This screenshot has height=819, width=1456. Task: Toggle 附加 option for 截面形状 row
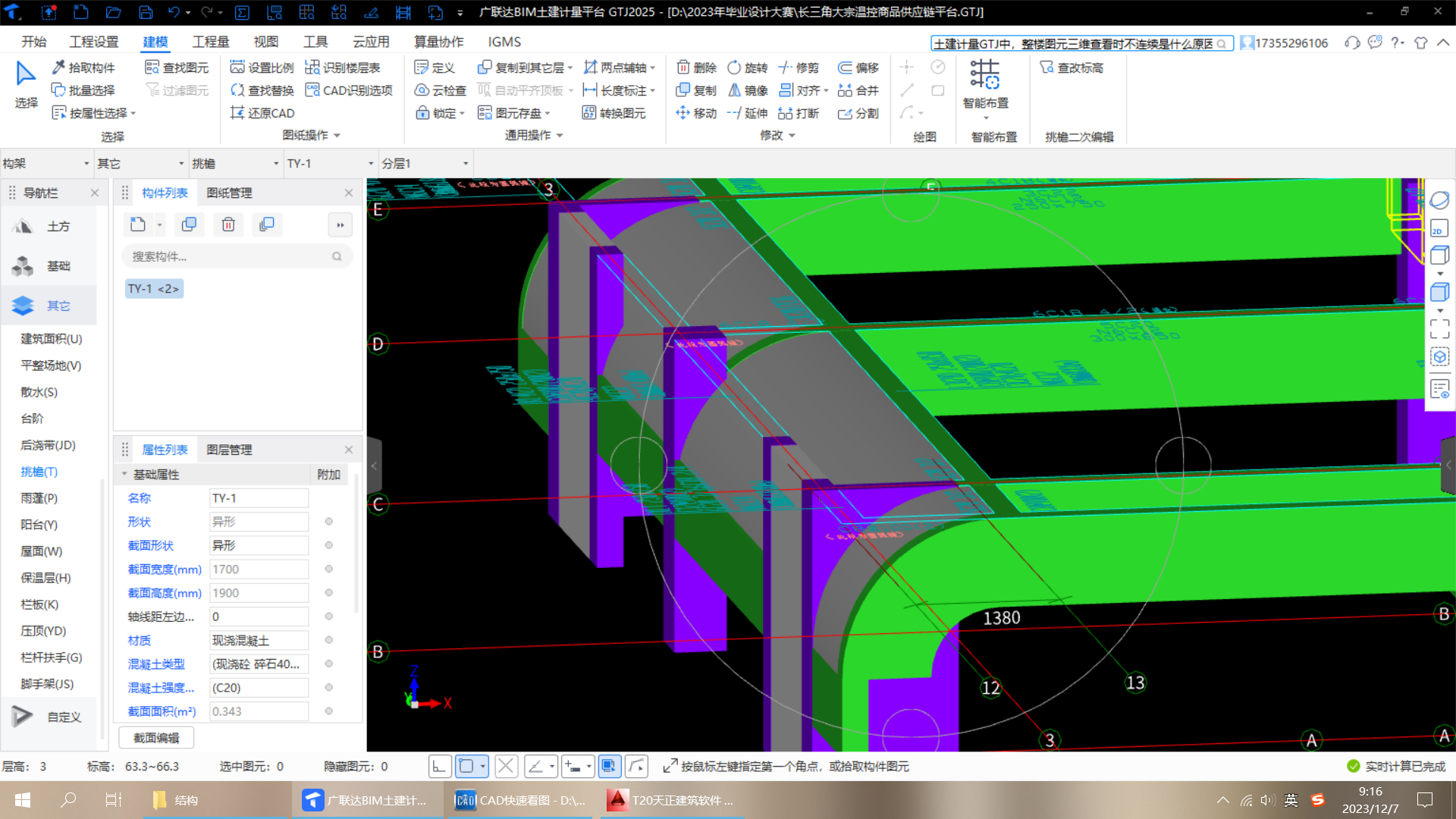click(x=329, y=545)
